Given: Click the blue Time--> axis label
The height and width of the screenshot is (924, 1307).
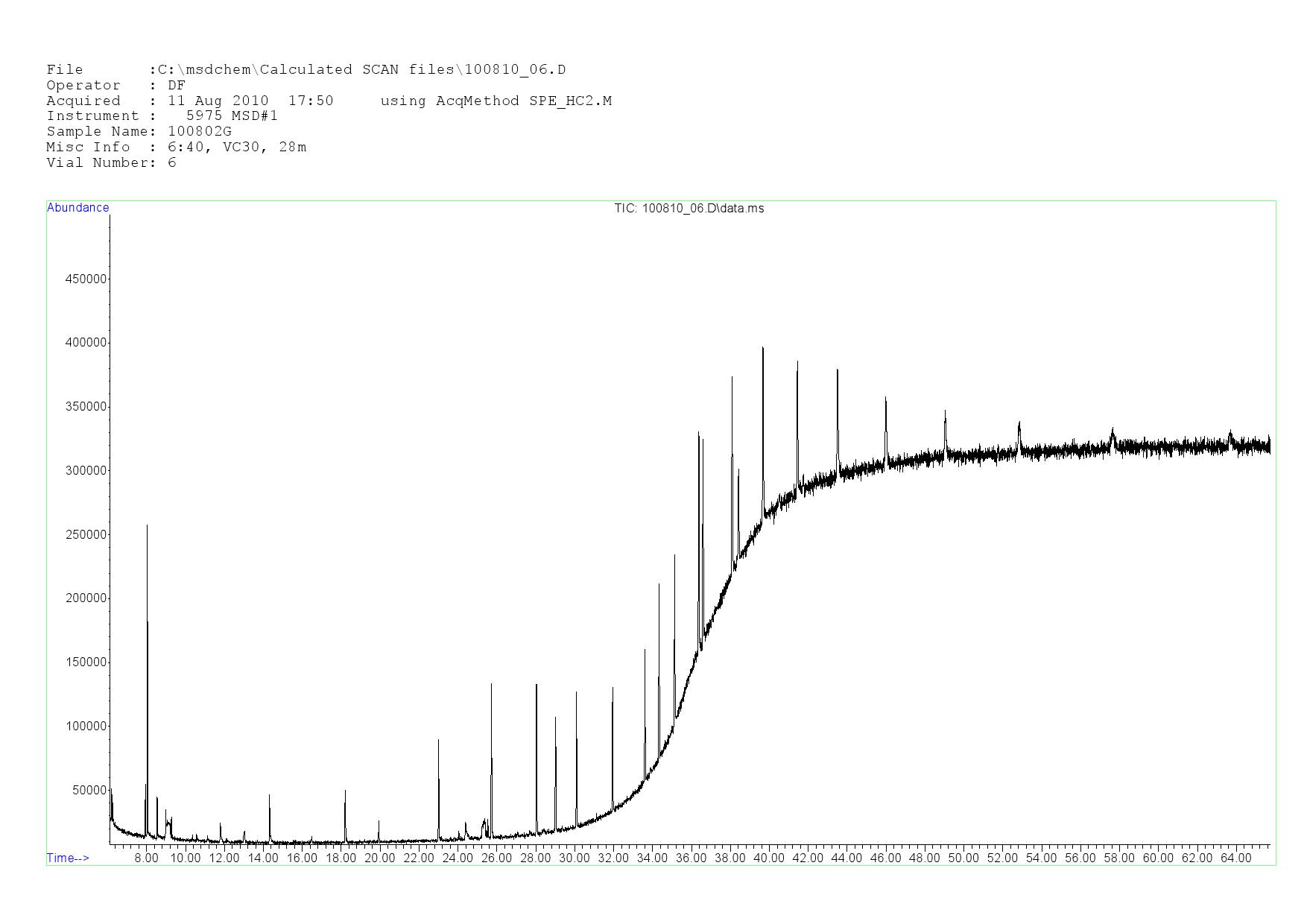Looking at the screenshot, I should tap(68, 858).
